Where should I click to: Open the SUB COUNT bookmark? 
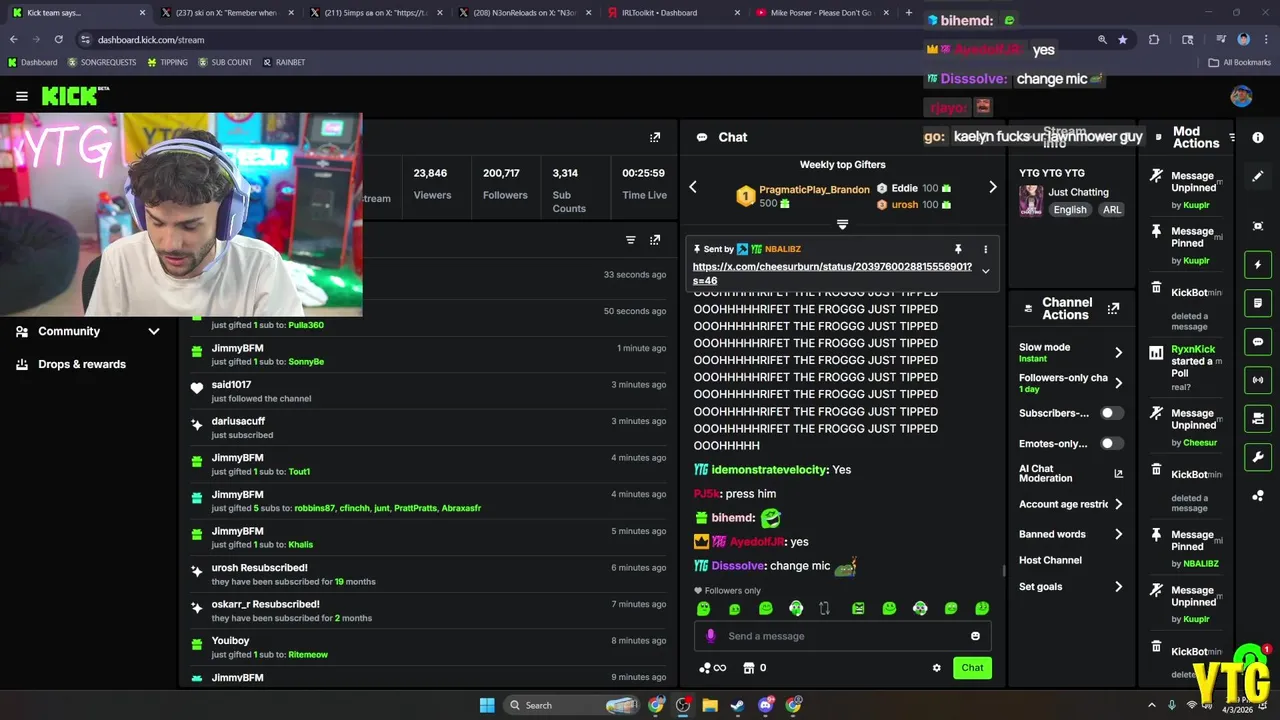pos(225,62)
